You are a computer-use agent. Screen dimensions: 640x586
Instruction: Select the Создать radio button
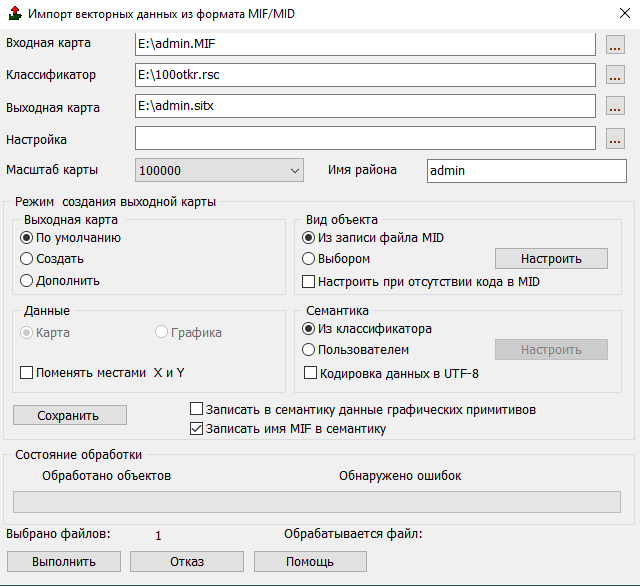coord(27,259)
